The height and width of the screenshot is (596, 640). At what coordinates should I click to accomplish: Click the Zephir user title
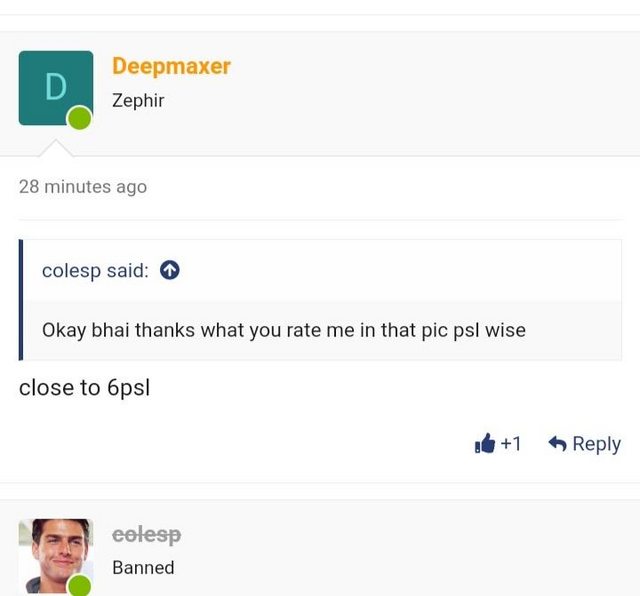[x=138, y=100]
